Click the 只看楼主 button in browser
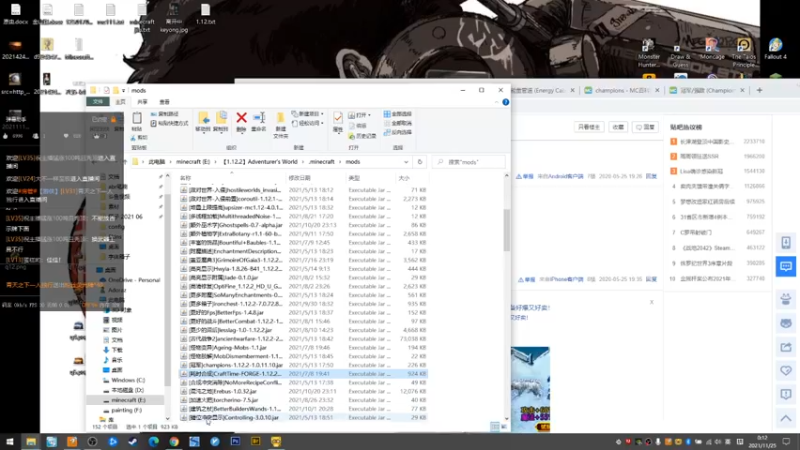 [589, 127]
